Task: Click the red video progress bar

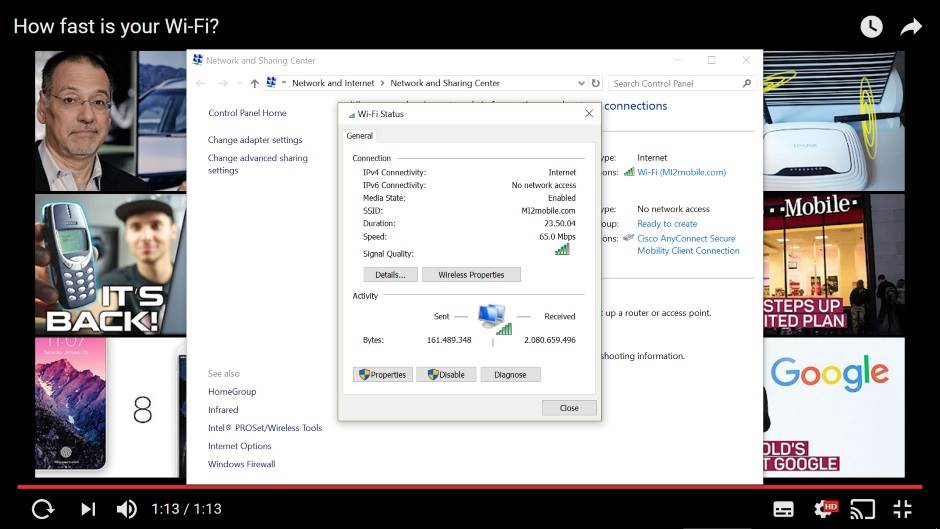Action: (470, 487)
